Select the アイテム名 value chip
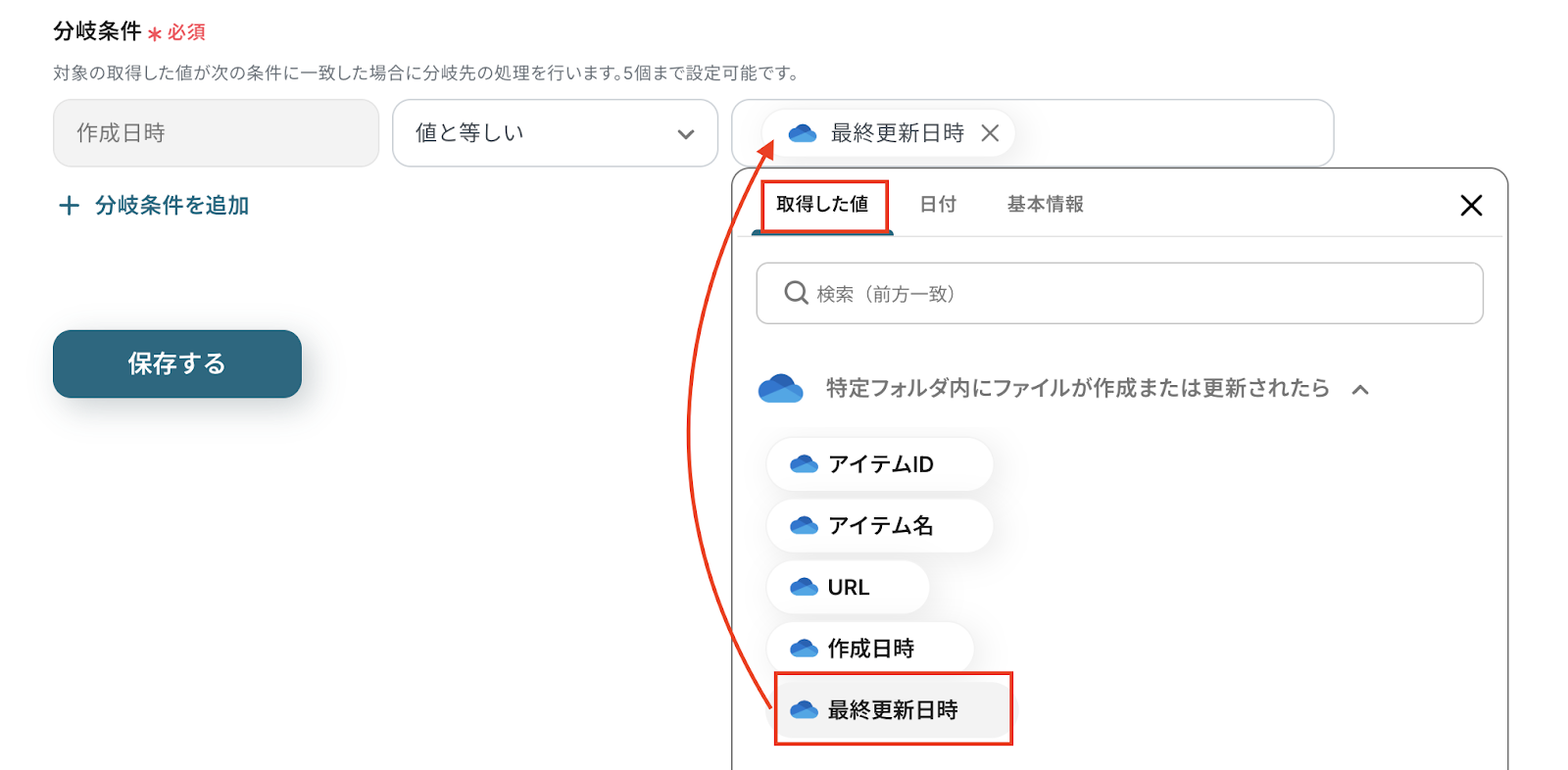Image resolution: width=1568 pixels, height=770 pixels. [880, 526]
